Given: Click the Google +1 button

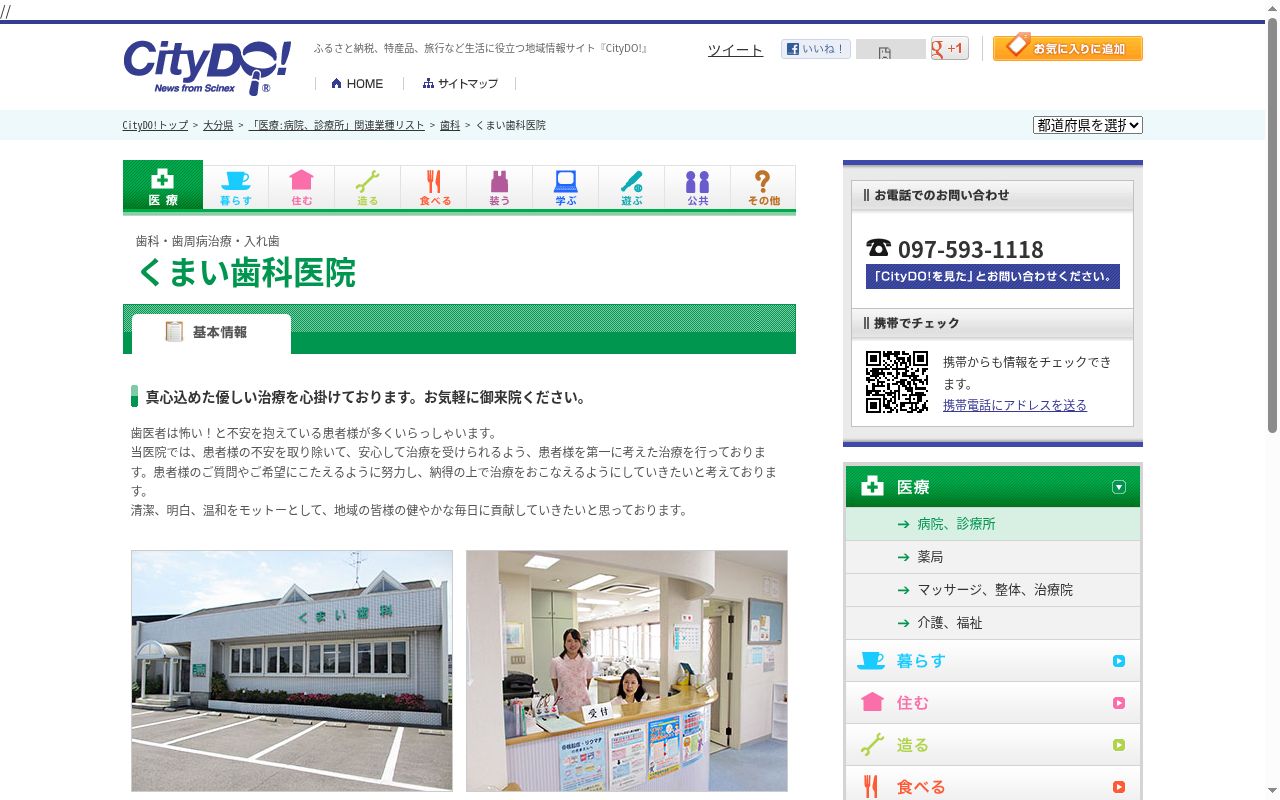Looking at the screenshot, I should 949,48.
